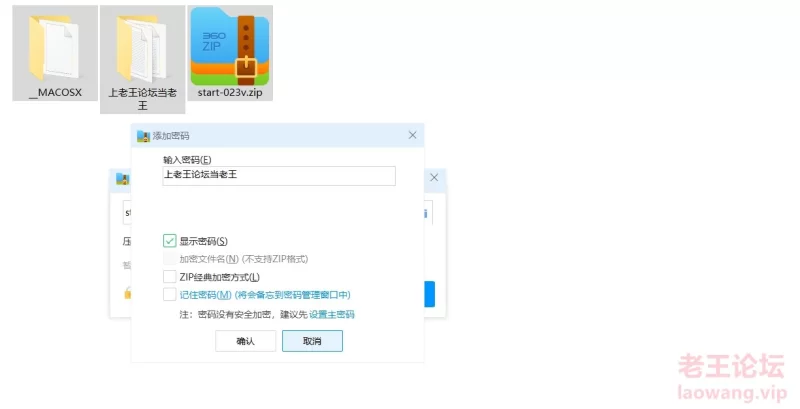Confirm with the 确认 button
The width and height of the screenshot is (800, 409).
(245, 341)
